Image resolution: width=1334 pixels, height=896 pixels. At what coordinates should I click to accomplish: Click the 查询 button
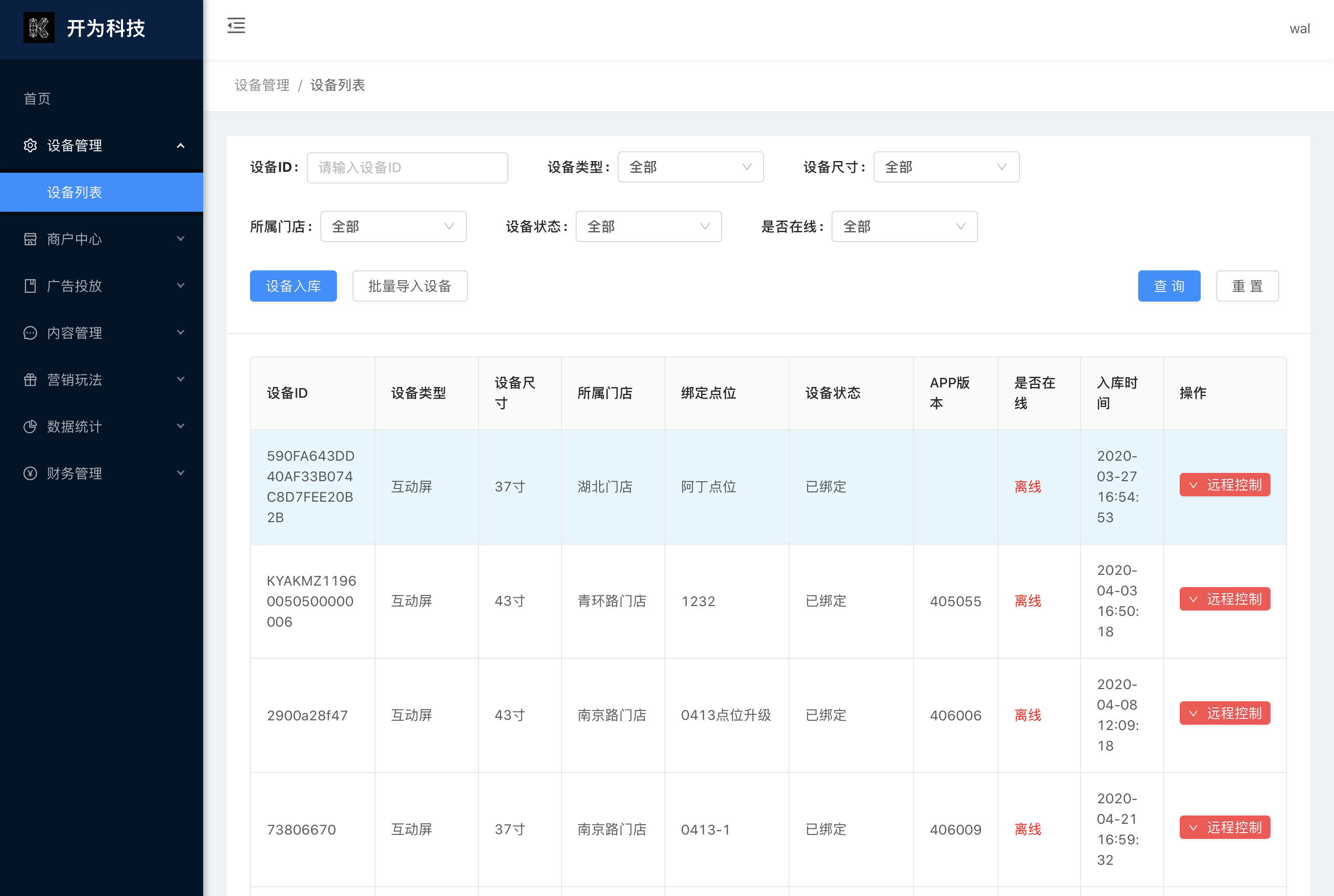1169,285
